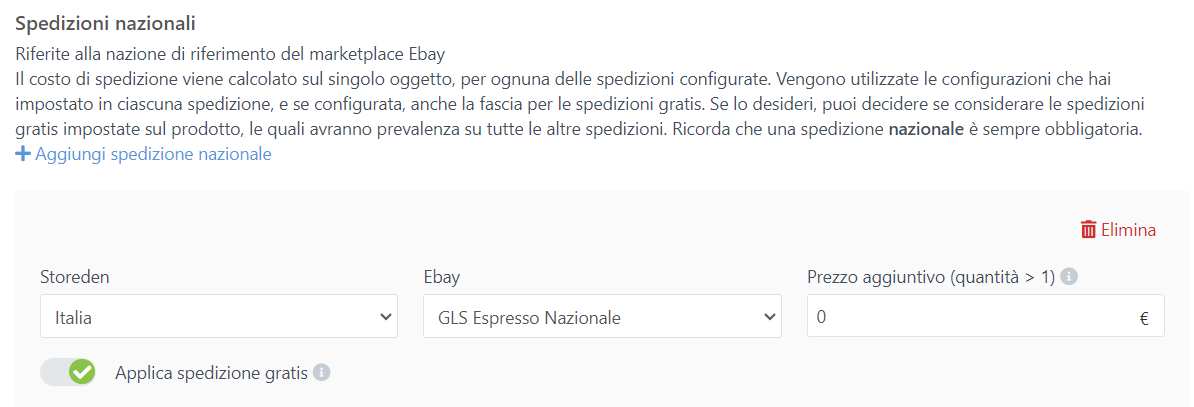Click the Prezzo aggiuntivo label text

pos(931,277)
